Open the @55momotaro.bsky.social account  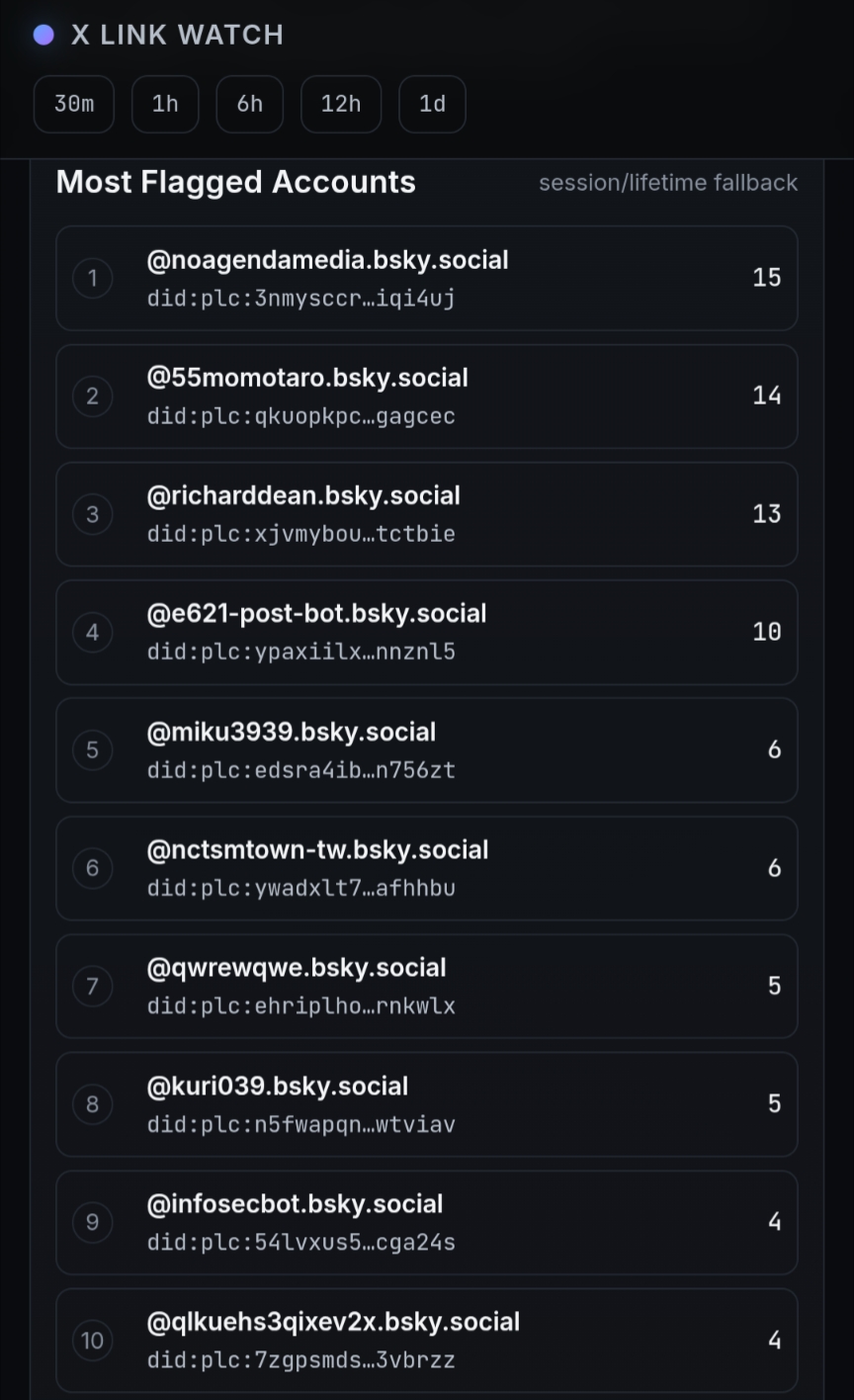click(x=307, y=378)
